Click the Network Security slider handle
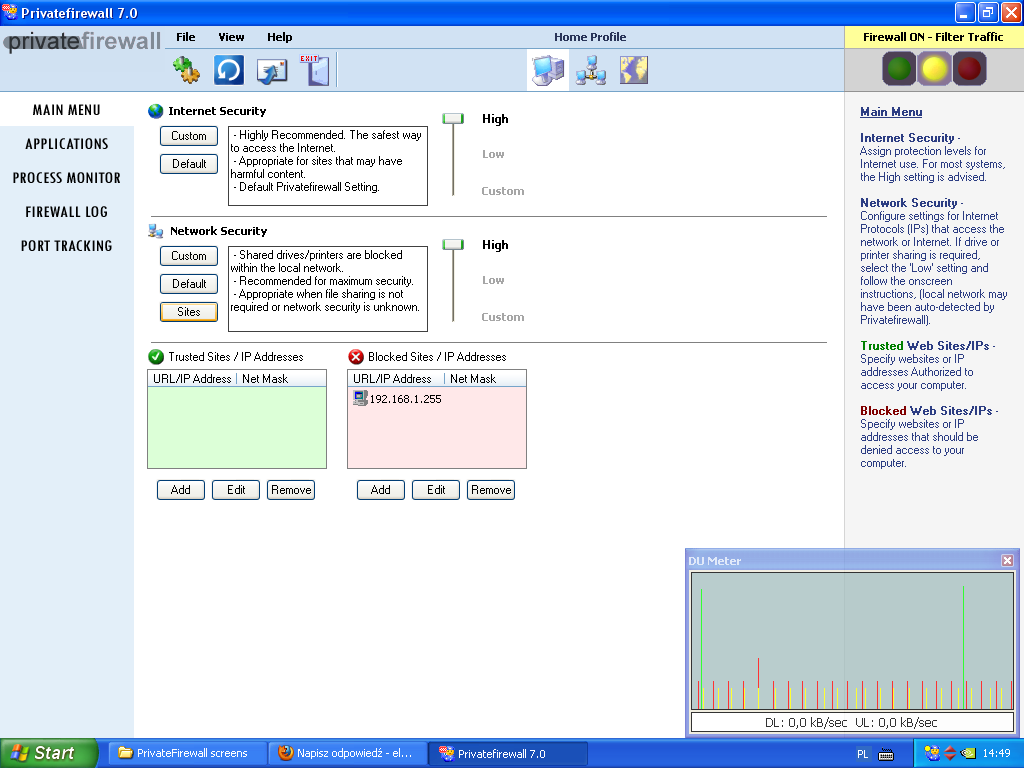The height and width of the screenshot is (768, 1024). tap(453, 245)
